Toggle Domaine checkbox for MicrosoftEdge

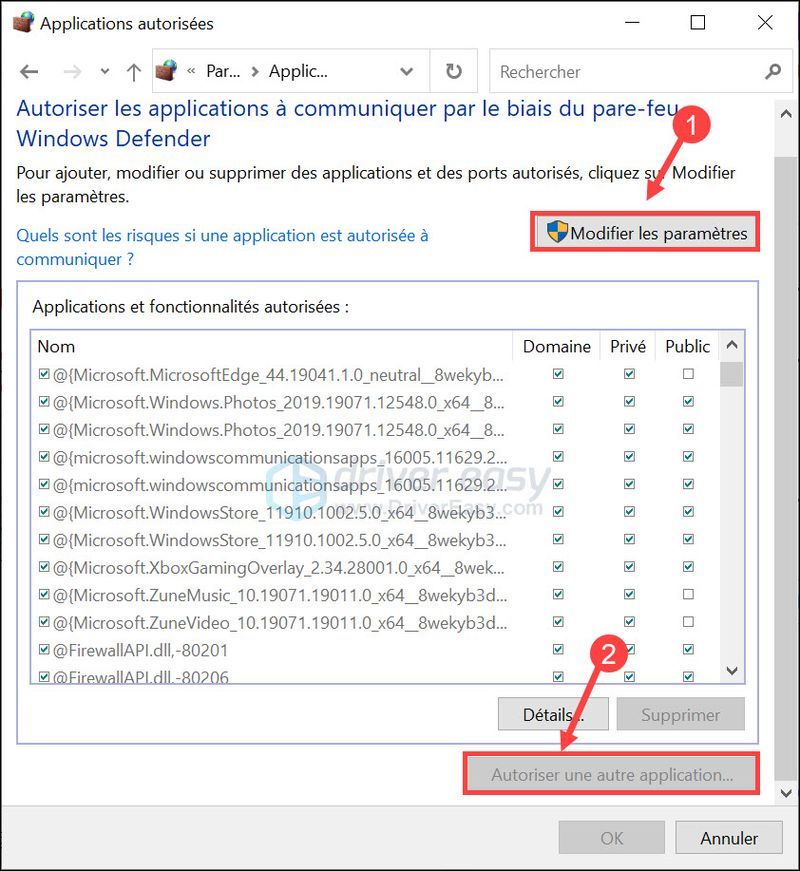558,374
